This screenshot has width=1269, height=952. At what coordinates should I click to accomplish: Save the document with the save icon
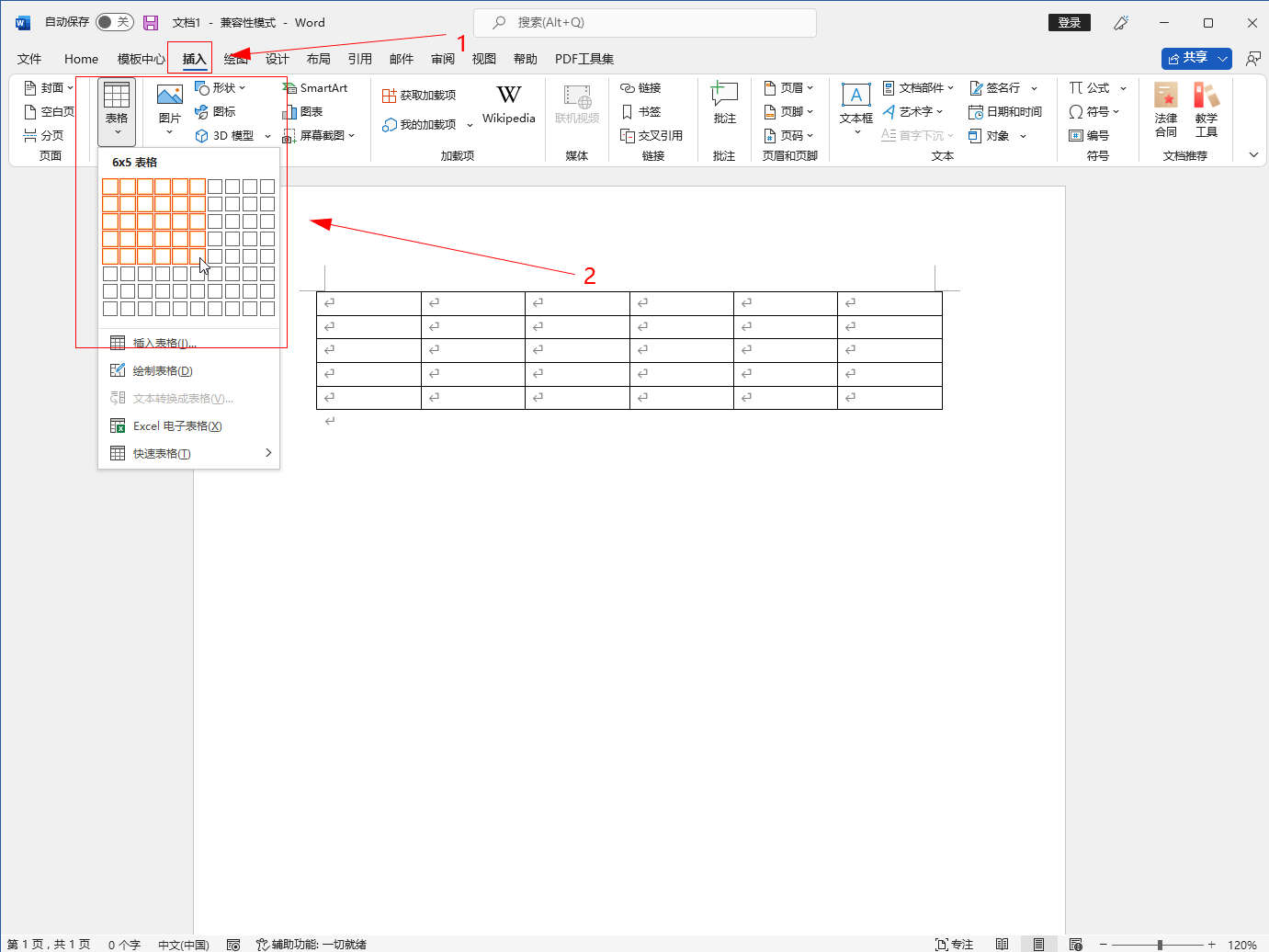(151, 23)
